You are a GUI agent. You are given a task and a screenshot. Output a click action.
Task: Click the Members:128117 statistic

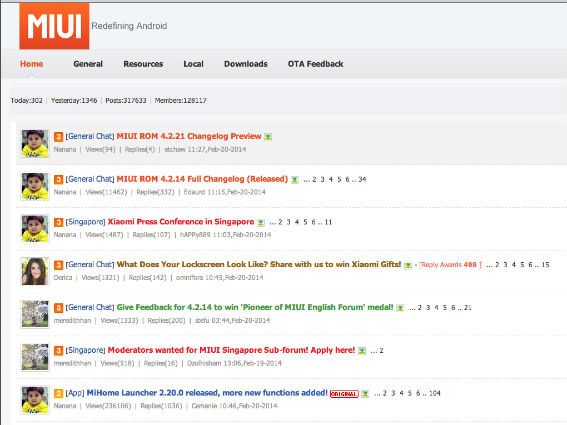(x=180, y=101)
